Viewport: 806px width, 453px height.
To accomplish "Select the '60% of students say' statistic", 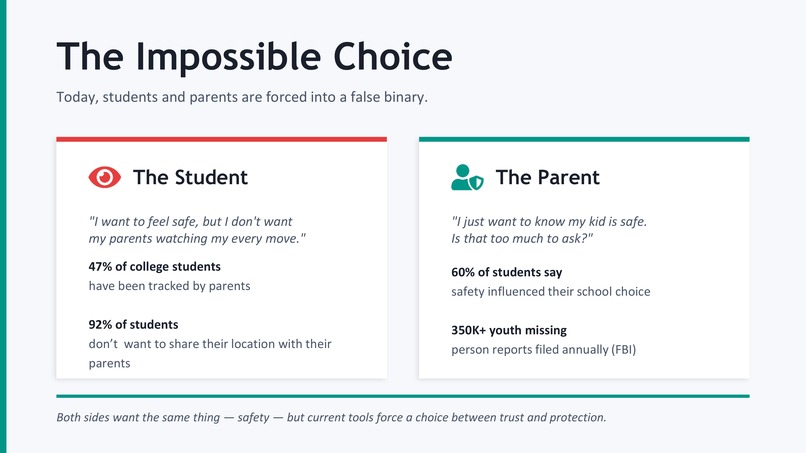I will point(507,272).
